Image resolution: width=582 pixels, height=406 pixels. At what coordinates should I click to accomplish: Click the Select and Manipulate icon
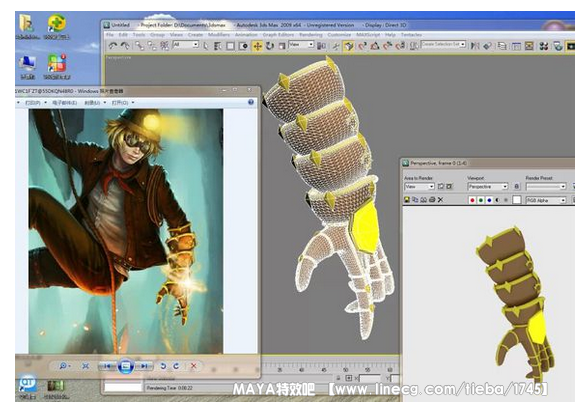click(x=336, y=46)
